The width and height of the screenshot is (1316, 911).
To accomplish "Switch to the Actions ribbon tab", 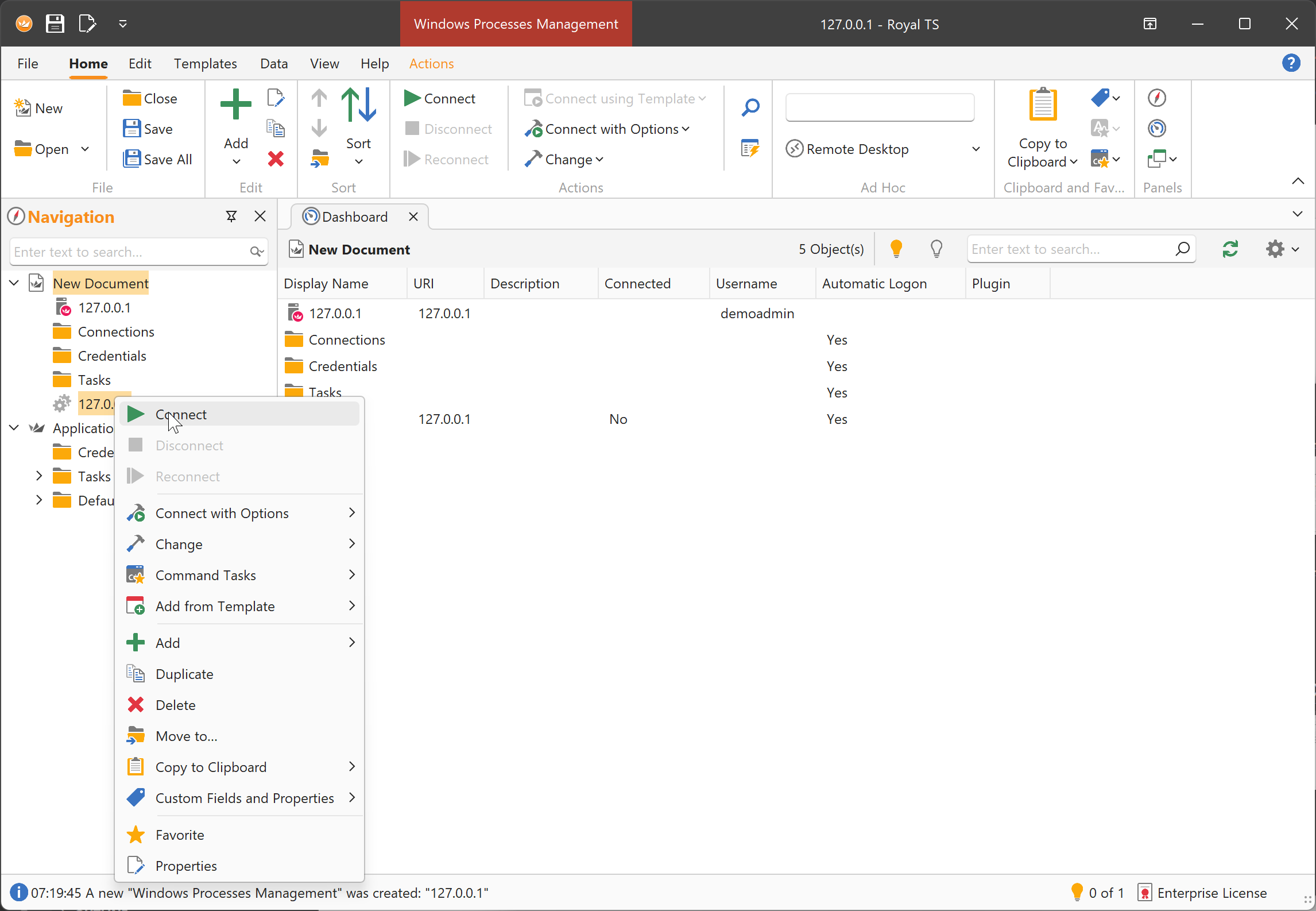I will click(x=431, y=63).
